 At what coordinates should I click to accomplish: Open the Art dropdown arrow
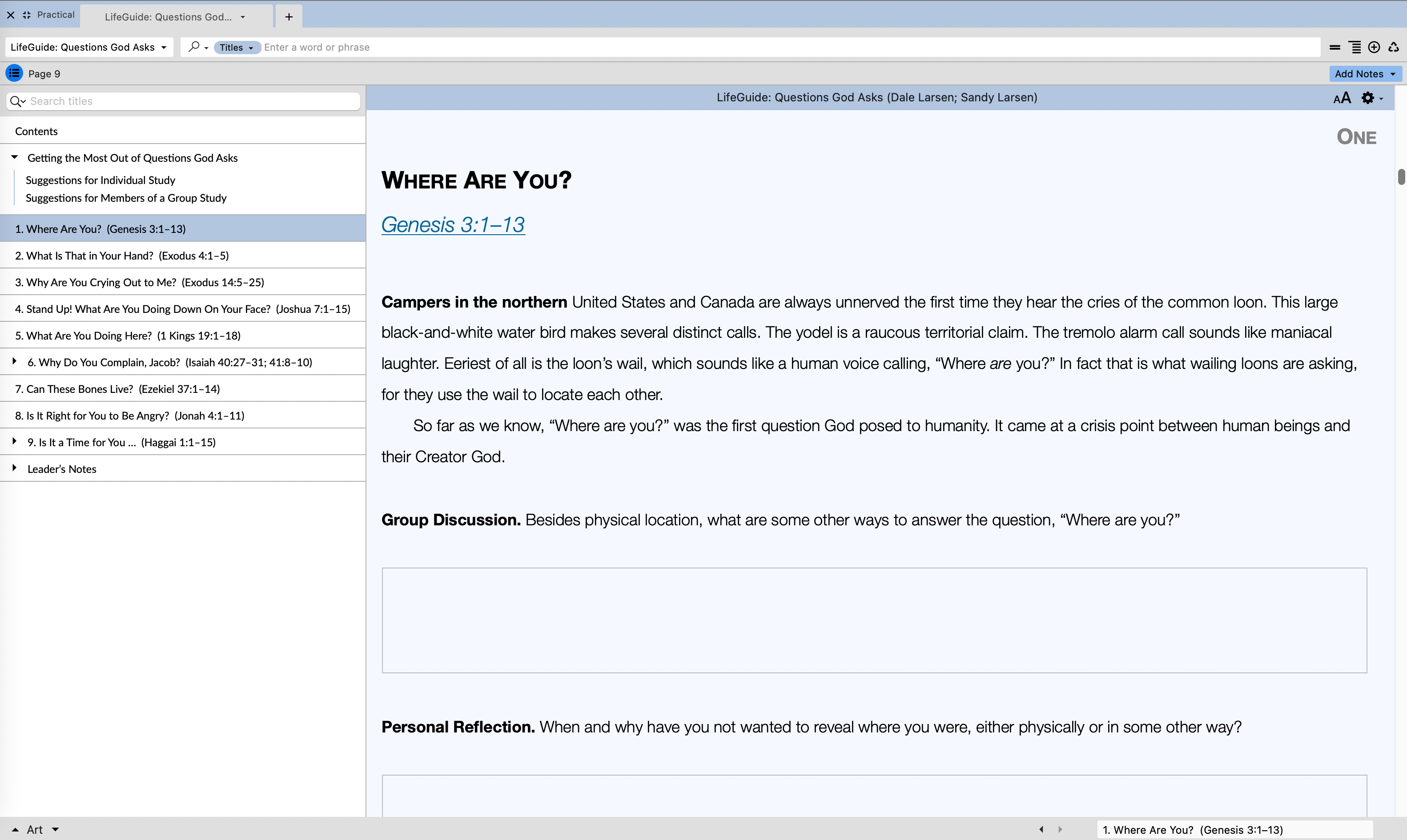pos(55,829)
